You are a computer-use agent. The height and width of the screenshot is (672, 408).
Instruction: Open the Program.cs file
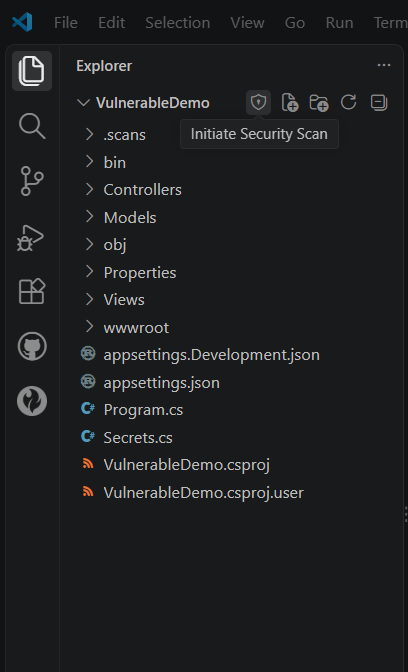pos(143,410)
